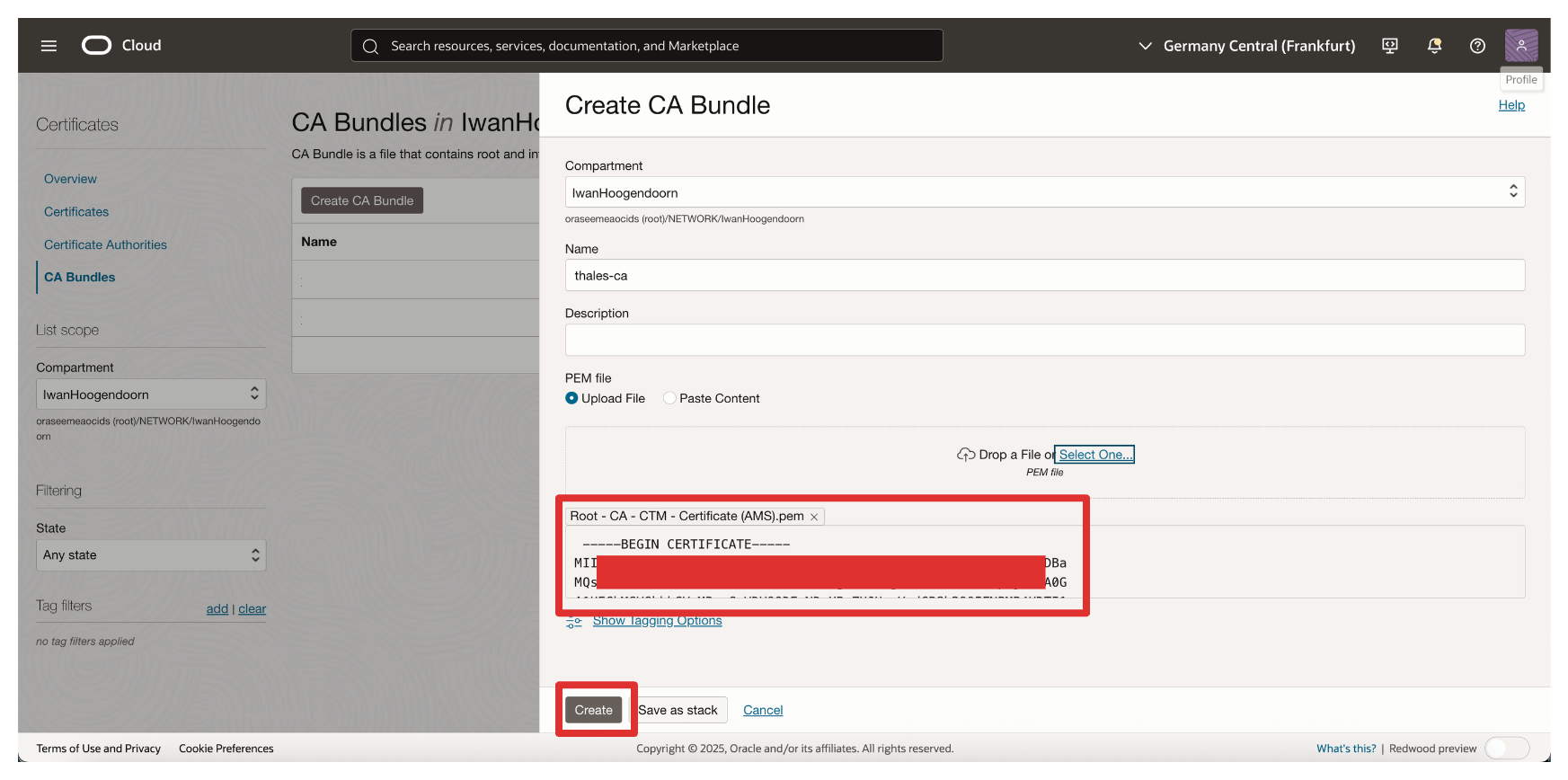Open the notifications bell
The image size is (1568, 780).
tap(1434, 46)
